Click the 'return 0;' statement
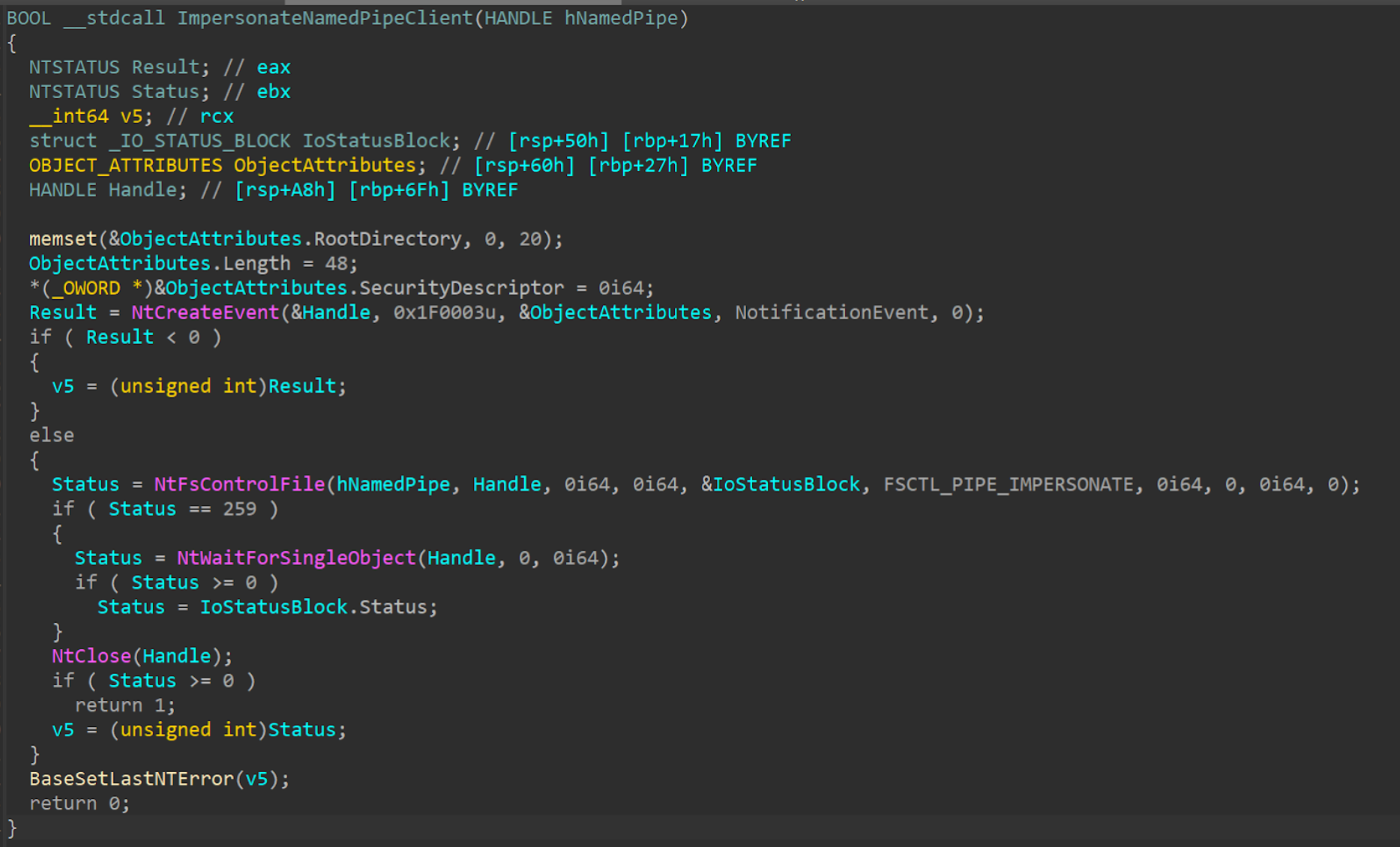This screenshot has width=1400, height=847. coord(79,804)
